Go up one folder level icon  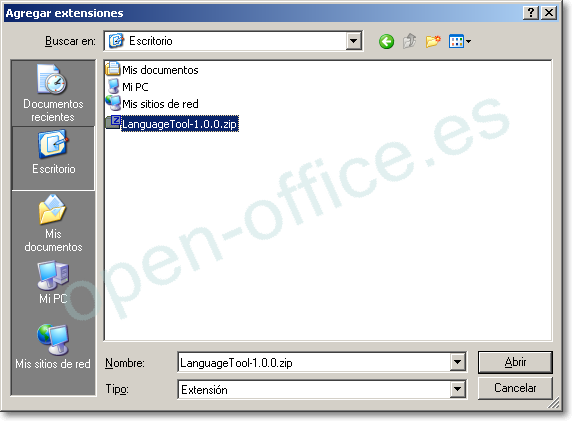coord(410,41)
